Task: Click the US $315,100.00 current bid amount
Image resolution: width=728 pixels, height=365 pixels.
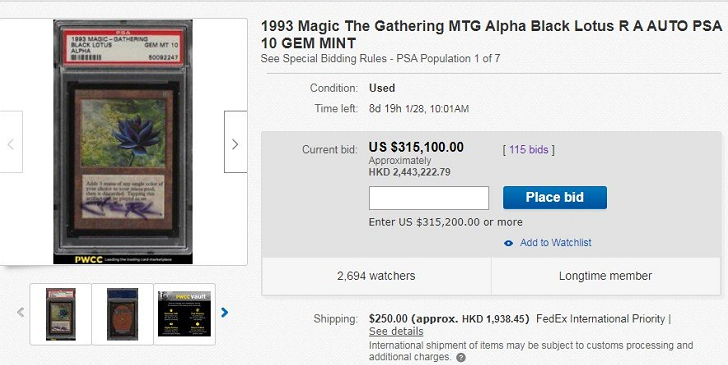Action: [x=416, y=147]
